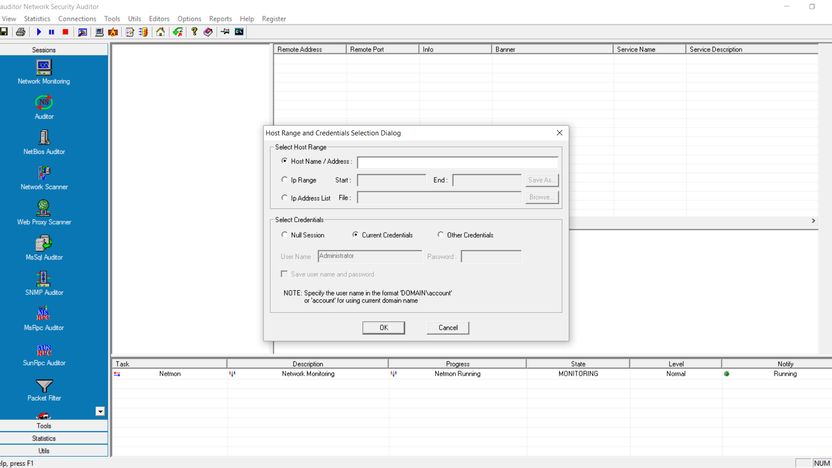
Task: Click the Ip Range End field
Action: pos(487,180)
